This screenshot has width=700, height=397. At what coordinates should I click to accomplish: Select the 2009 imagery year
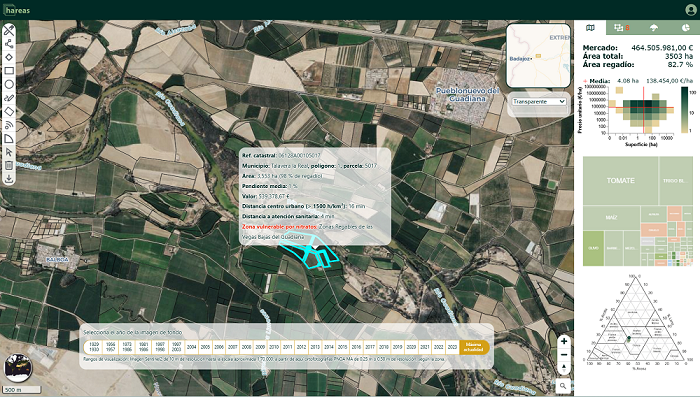pos(260,347)
